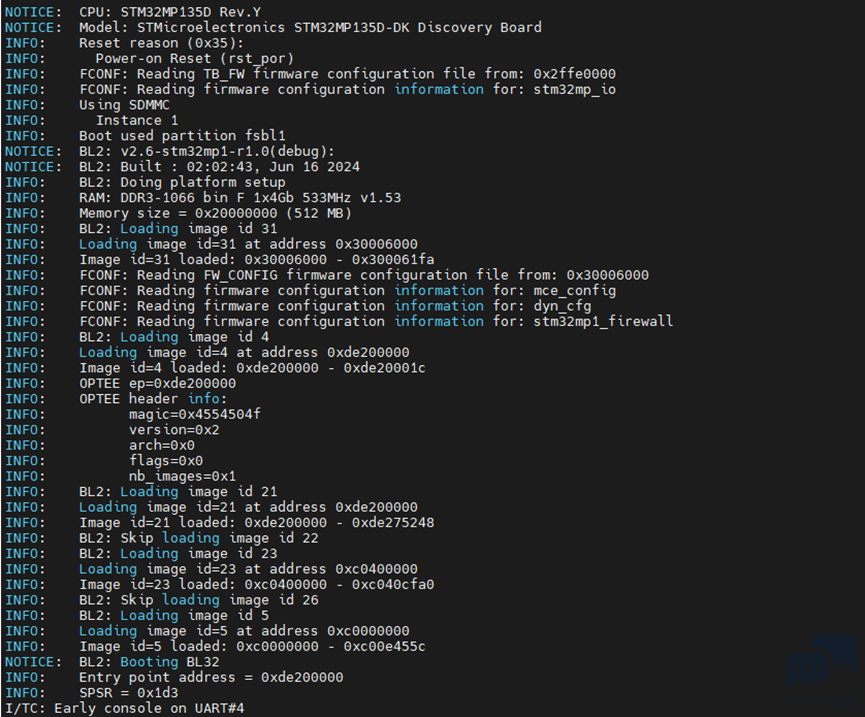Click the mce_config text
This screenshot has width=865, height=717.
(574, 290)
